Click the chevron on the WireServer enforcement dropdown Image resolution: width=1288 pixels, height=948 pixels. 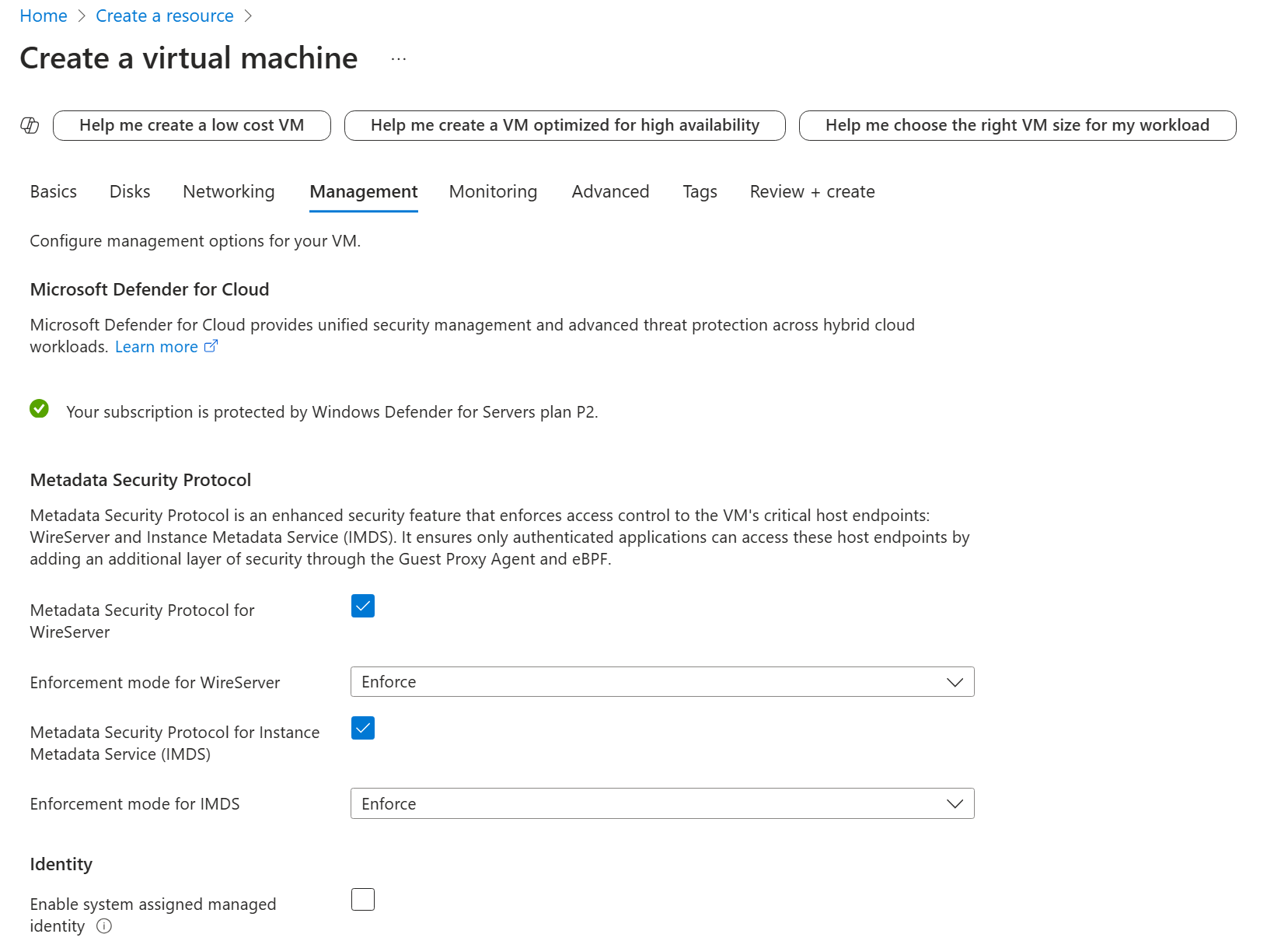coord(955,682)
